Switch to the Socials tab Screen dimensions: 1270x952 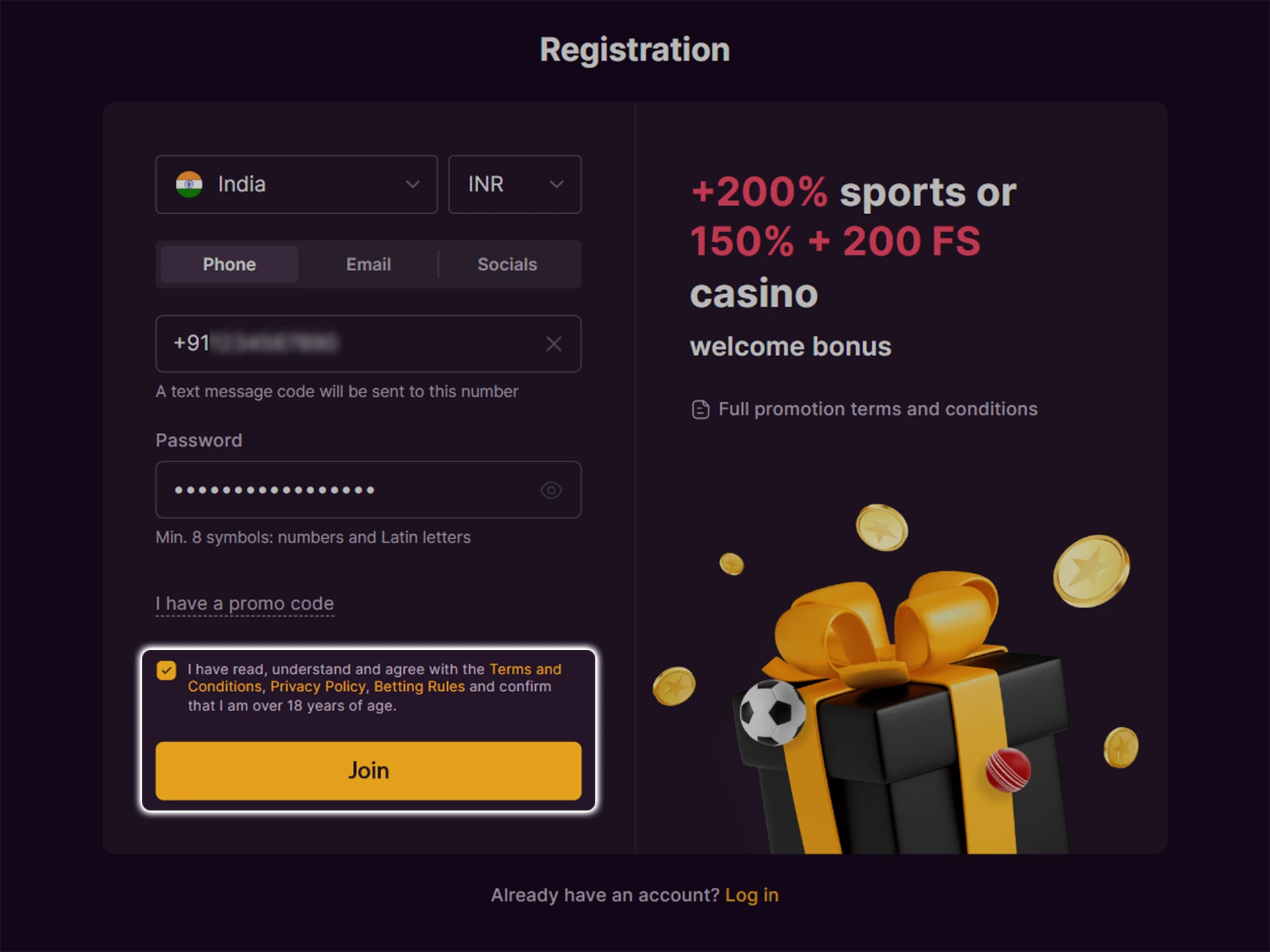point(507,264)
